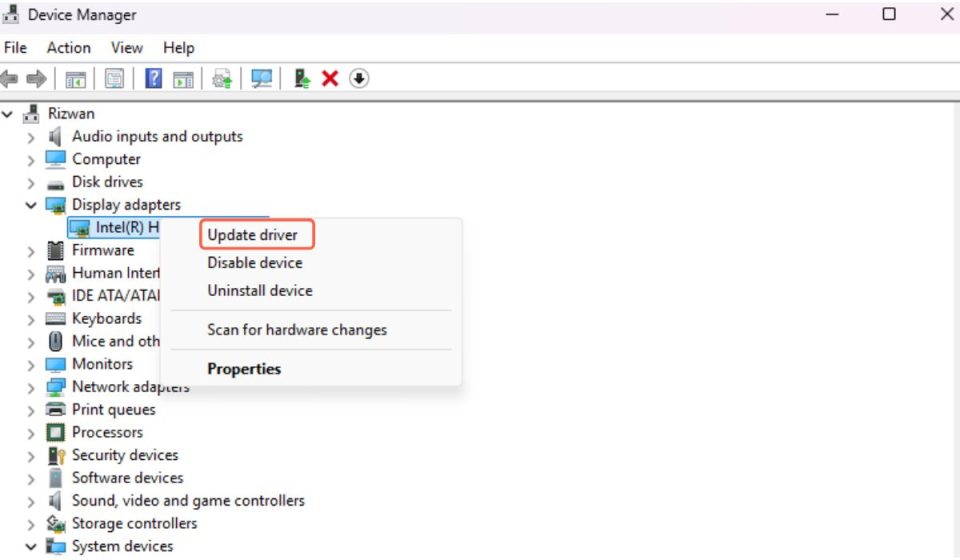Image resolution: width=960 pixels, height=560 pixels.
Task: Select the Storage controllers label
Action: tap(134, 523)
